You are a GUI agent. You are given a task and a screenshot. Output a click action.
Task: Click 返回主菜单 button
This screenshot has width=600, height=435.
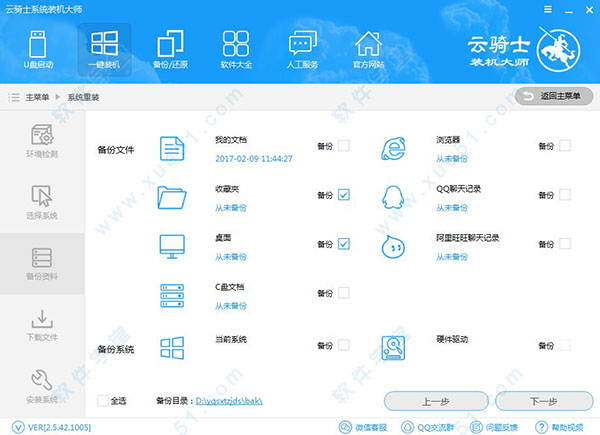coord(554,96)
